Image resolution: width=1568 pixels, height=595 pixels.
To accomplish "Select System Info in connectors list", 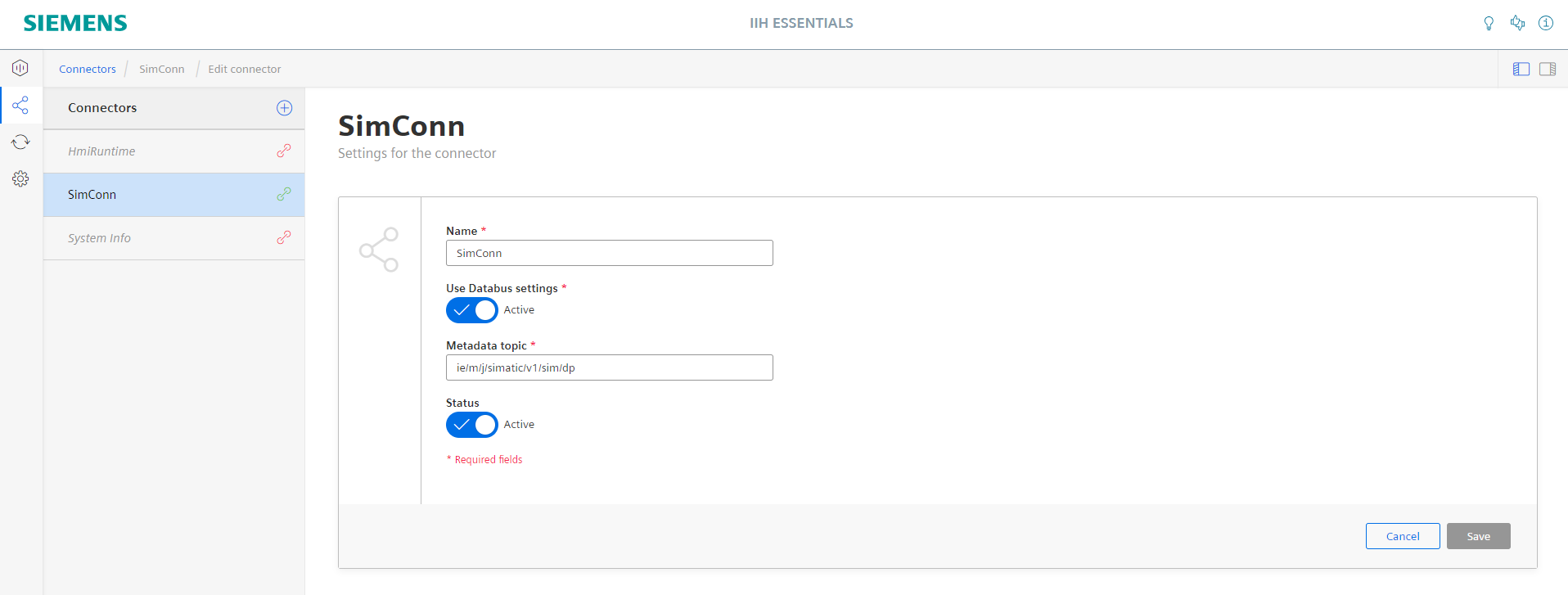I will (174, 238).
